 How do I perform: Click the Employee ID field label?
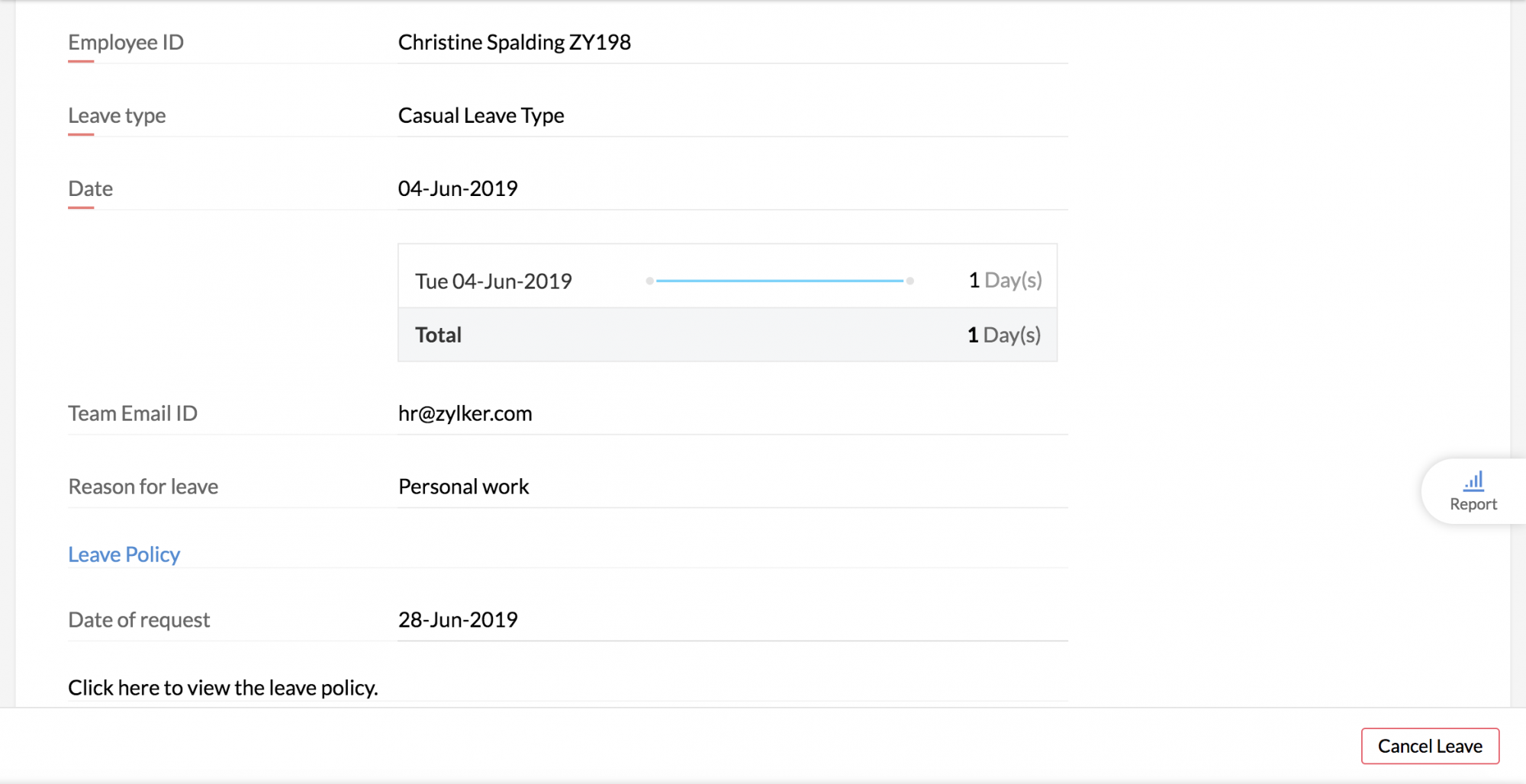click(x=126, y=43)
